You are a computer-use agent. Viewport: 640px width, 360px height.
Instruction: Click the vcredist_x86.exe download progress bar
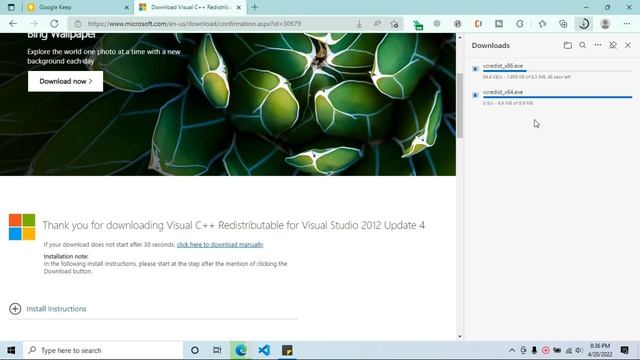click(x=558, y=71)
